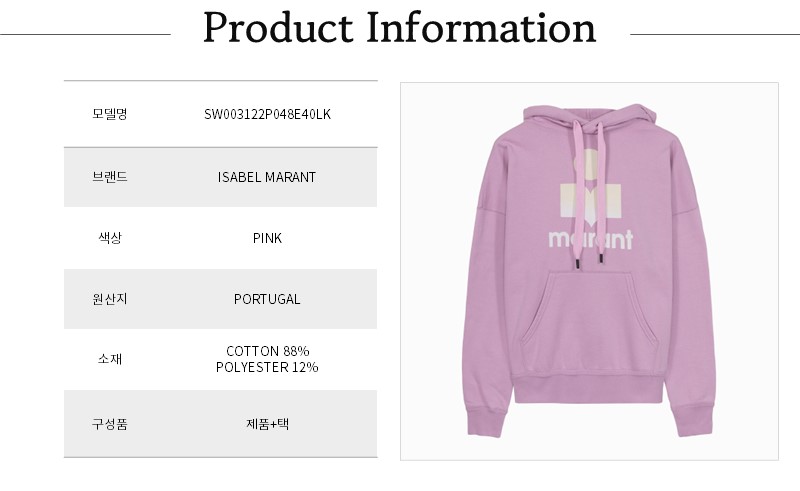This screenshot has height=491, width=800.
Task: Click the 브랜드 row label
Action: [x=109, y=177]
